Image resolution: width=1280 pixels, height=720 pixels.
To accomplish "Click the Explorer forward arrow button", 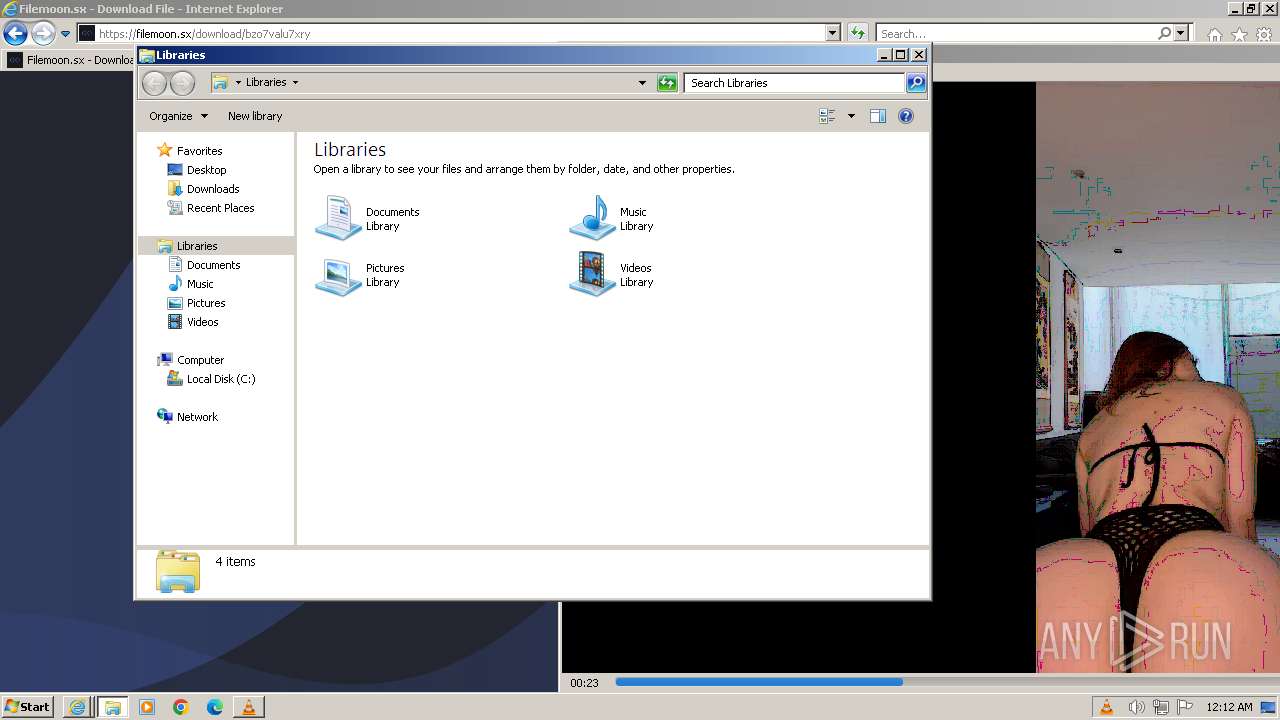I will point(182,83).
